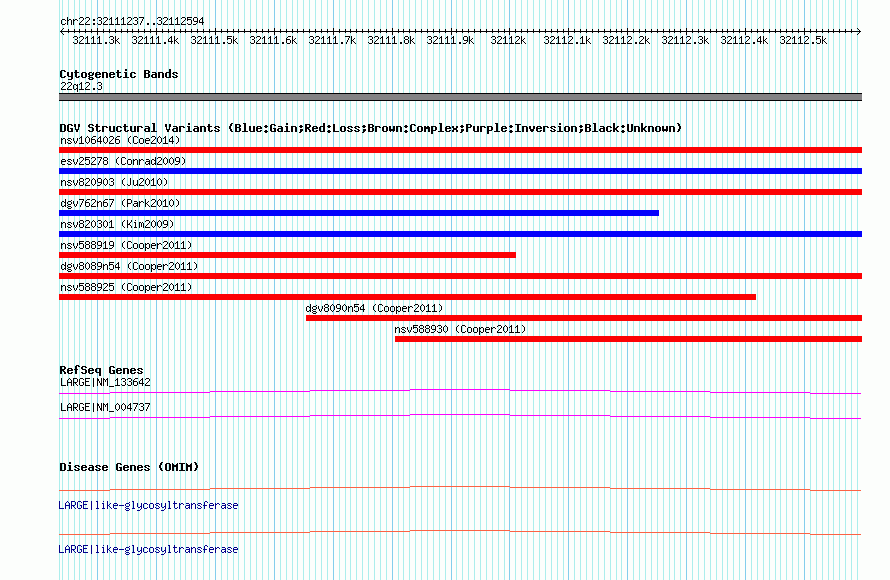This screenshot has width=890, height=580.
Task: Click the red bar for nsv588925
Action: (x=408, y=297)
